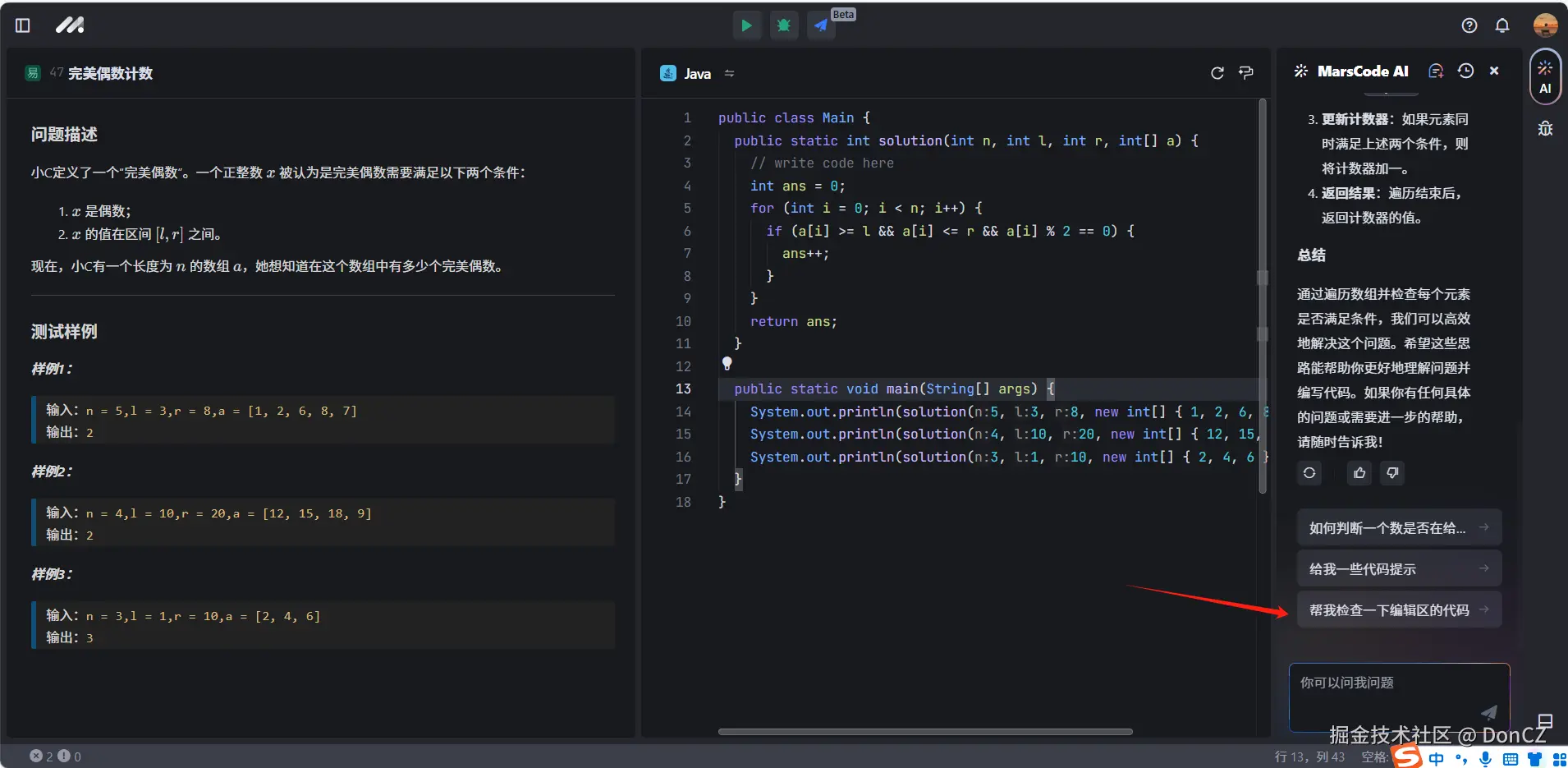Click the editor horizontal scrollbar

(924, 731)
